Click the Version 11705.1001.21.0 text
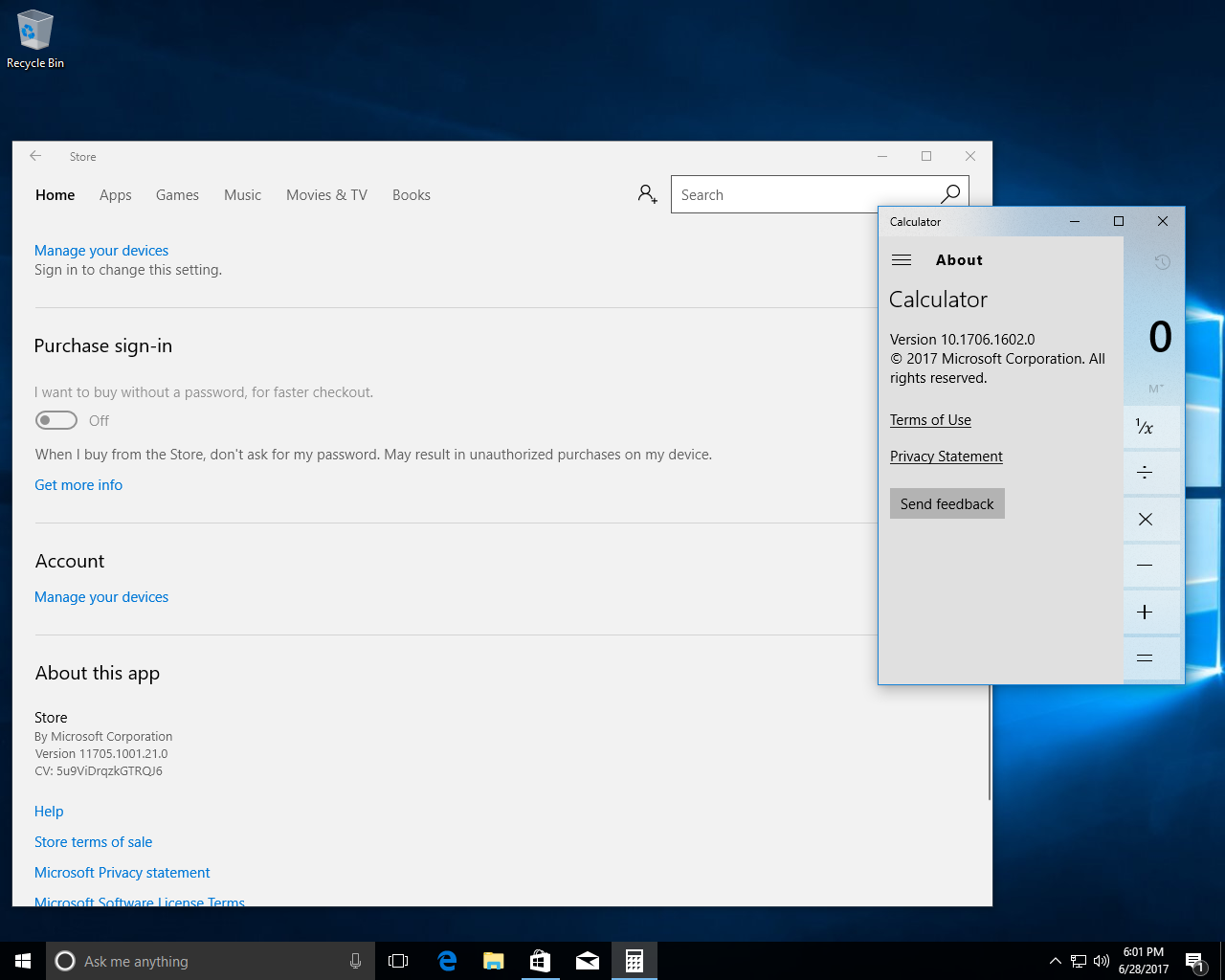Image resolution: width=1225 pixels, height=980 pixels. (x=101, y=753)
